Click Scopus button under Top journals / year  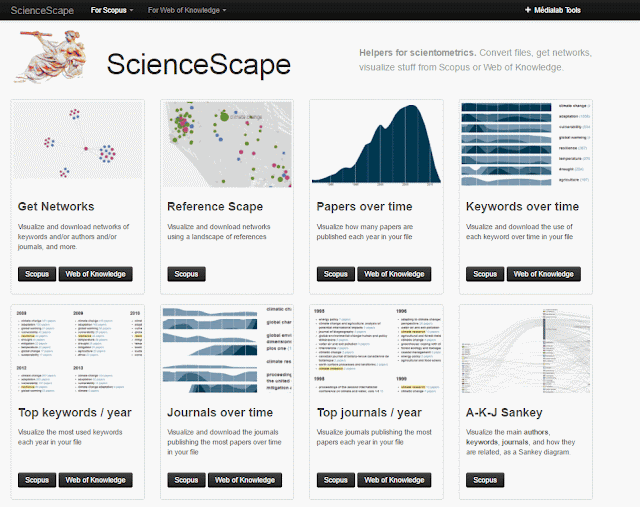[x=336, y=480]
